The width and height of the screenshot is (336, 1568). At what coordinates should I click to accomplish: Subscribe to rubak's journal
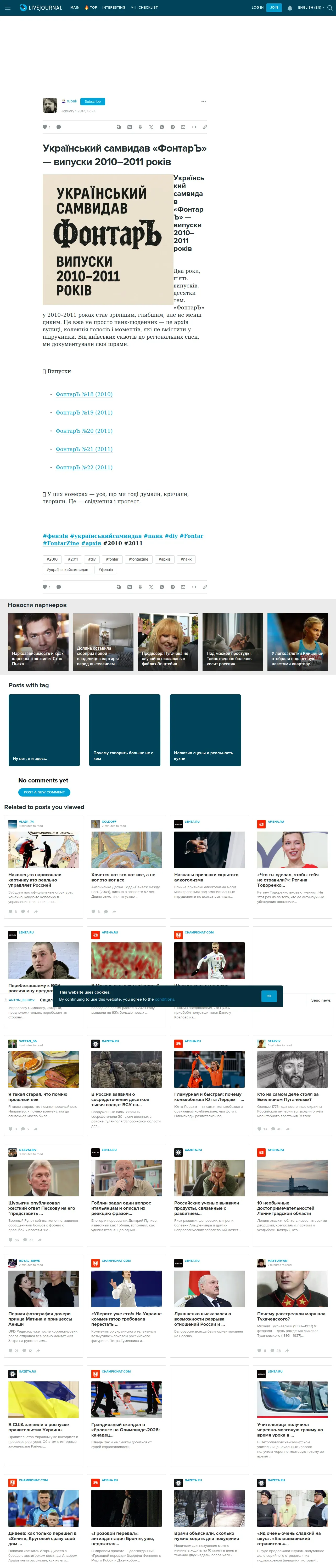coord(93,102)
